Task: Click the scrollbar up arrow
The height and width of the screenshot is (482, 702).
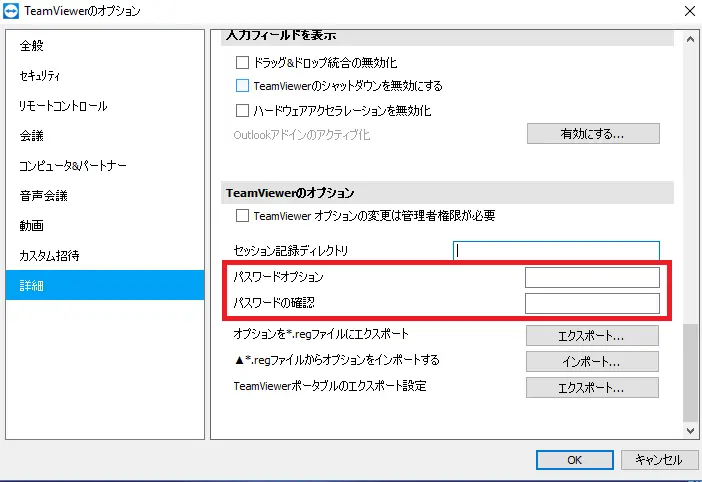Action: pyautogui.click(x=690, y=39)
